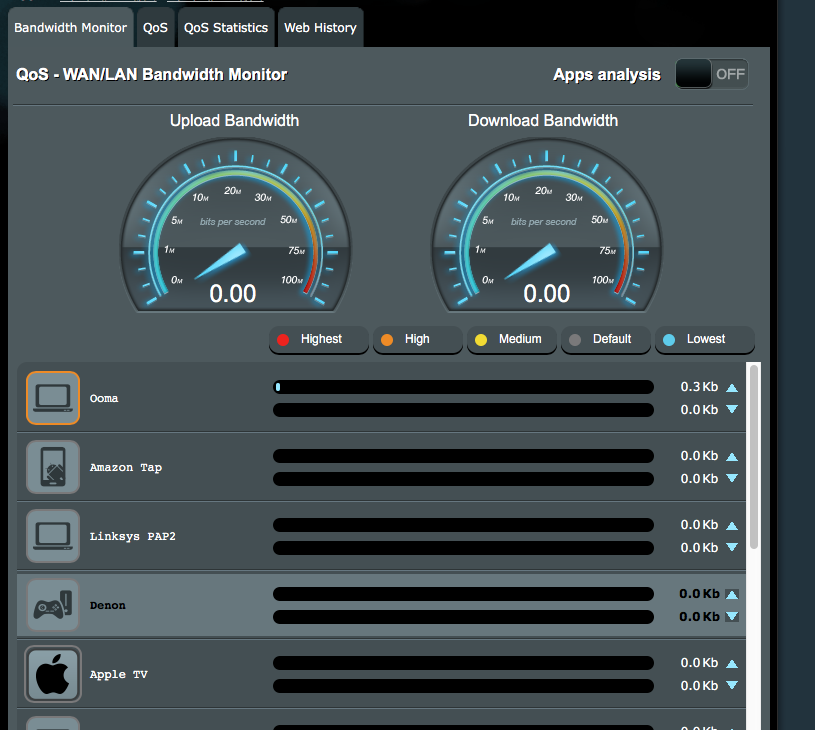Image resolution: width=815 pixels, height=730 pixels.
Task: Select the Medium priority label
Action: point(520,339)
